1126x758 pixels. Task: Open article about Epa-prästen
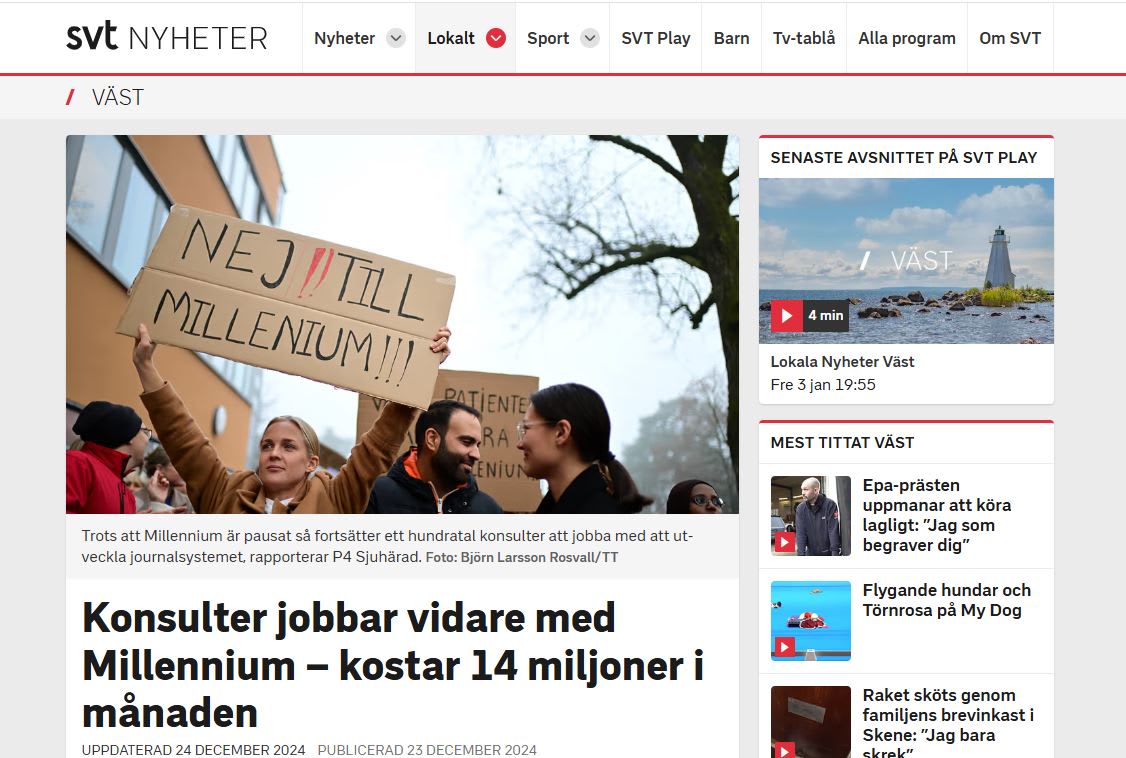click(x=936, y=515)
